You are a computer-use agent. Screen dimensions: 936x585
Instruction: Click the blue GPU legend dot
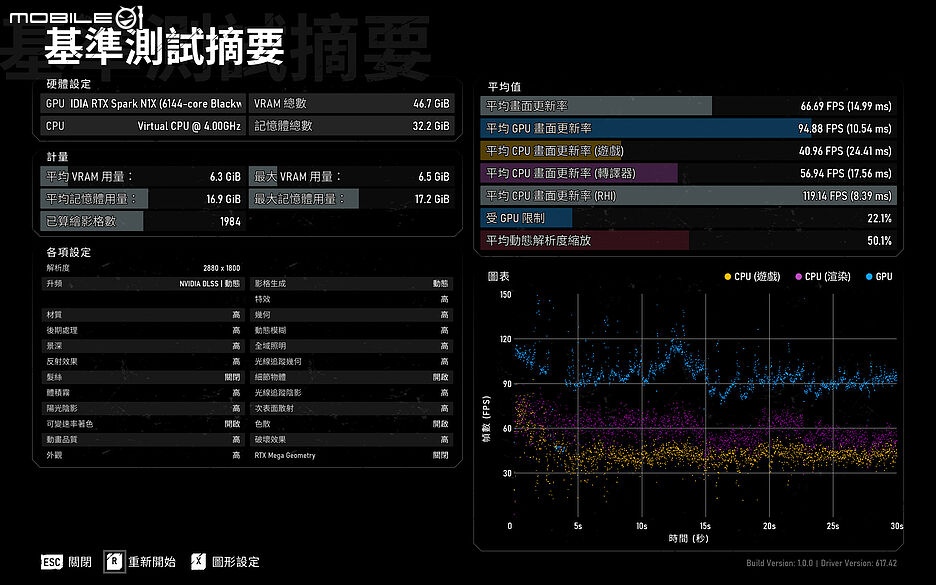point(869,276)
